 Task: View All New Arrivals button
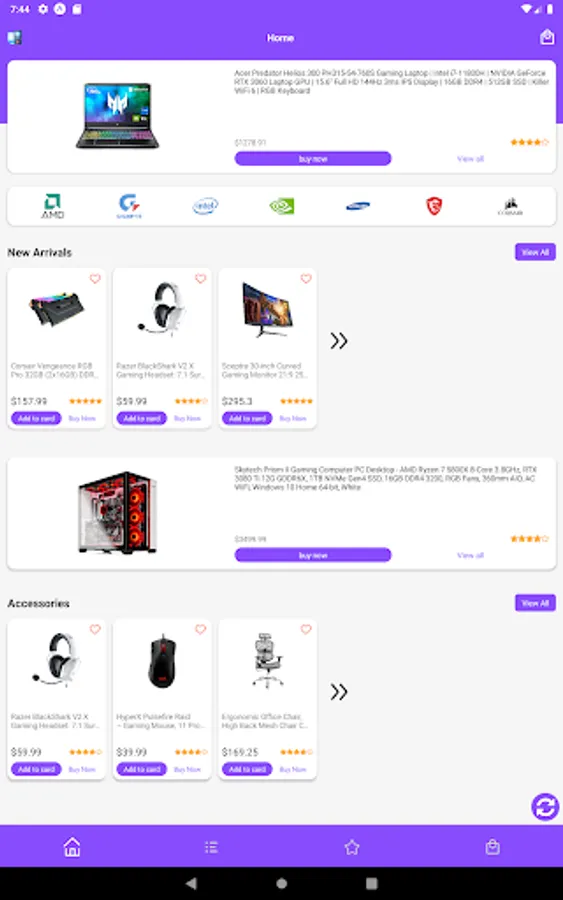click(535, 252)
